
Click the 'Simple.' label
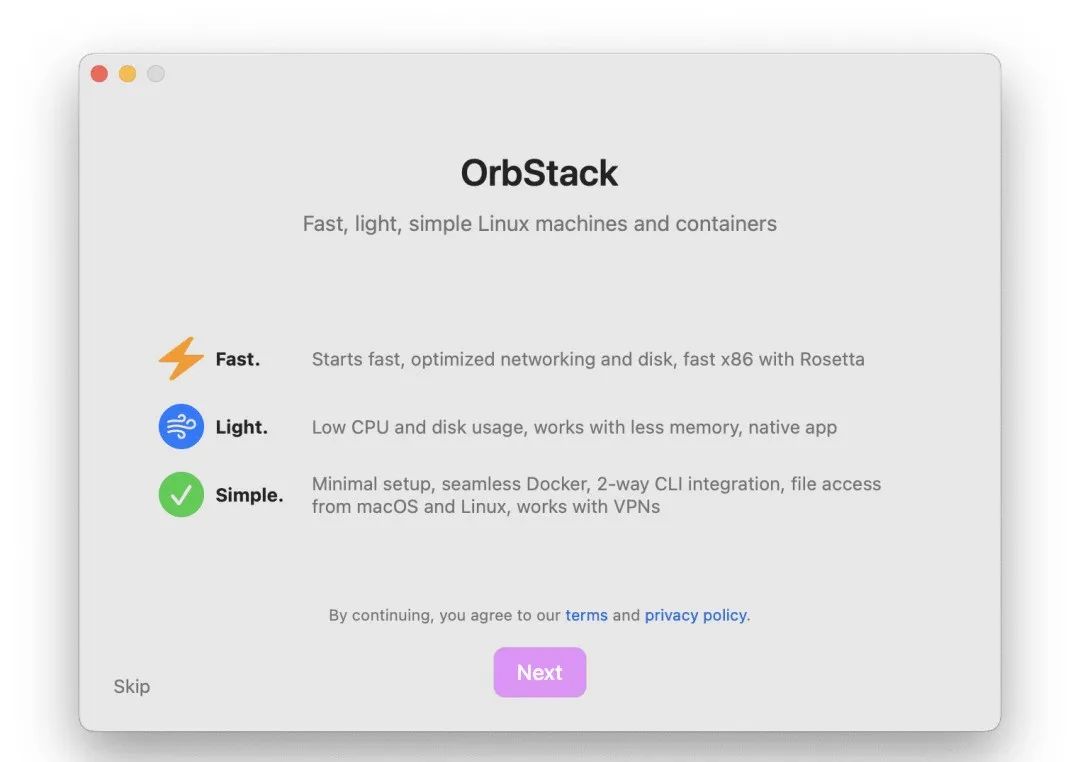click(249, 495)
